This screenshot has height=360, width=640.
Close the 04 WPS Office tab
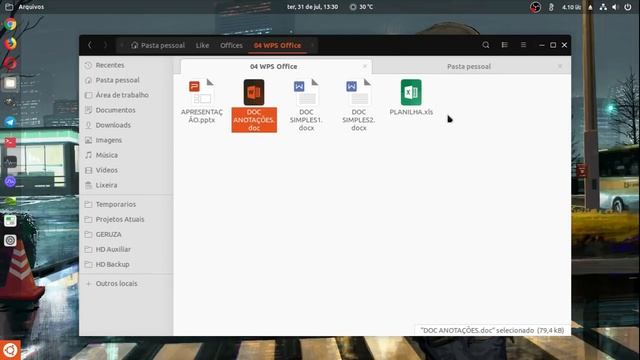365,66
